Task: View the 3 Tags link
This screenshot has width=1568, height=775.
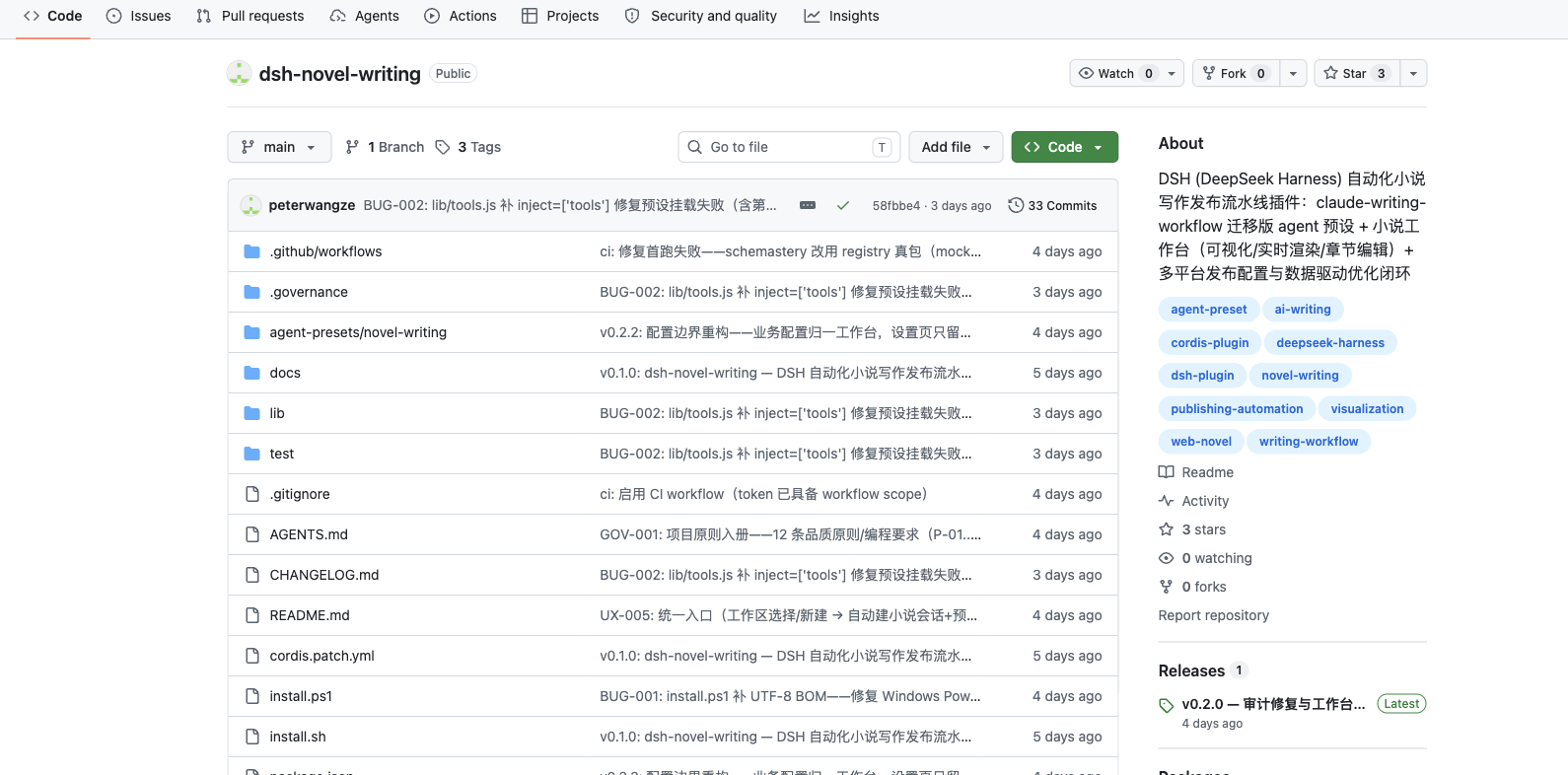Action: [468, 147]
